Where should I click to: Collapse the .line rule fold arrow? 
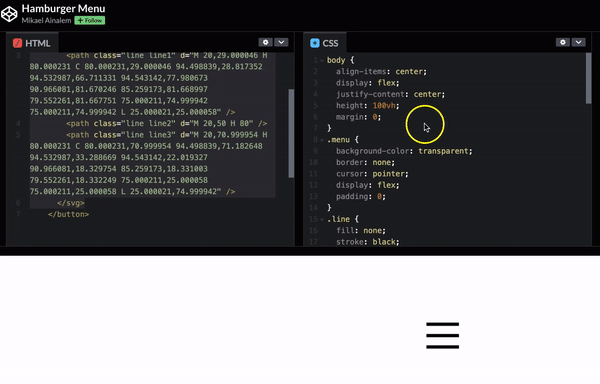[x=322, y=220]
